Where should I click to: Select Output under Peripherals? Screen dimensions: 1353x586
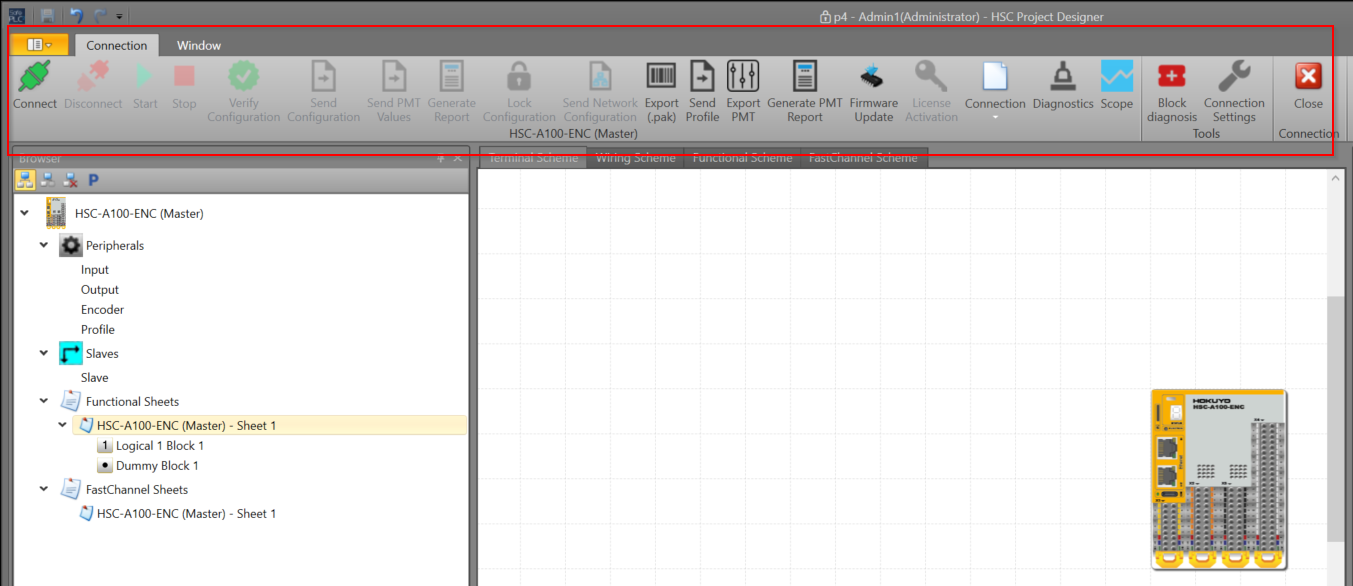(x=100, y=289)
